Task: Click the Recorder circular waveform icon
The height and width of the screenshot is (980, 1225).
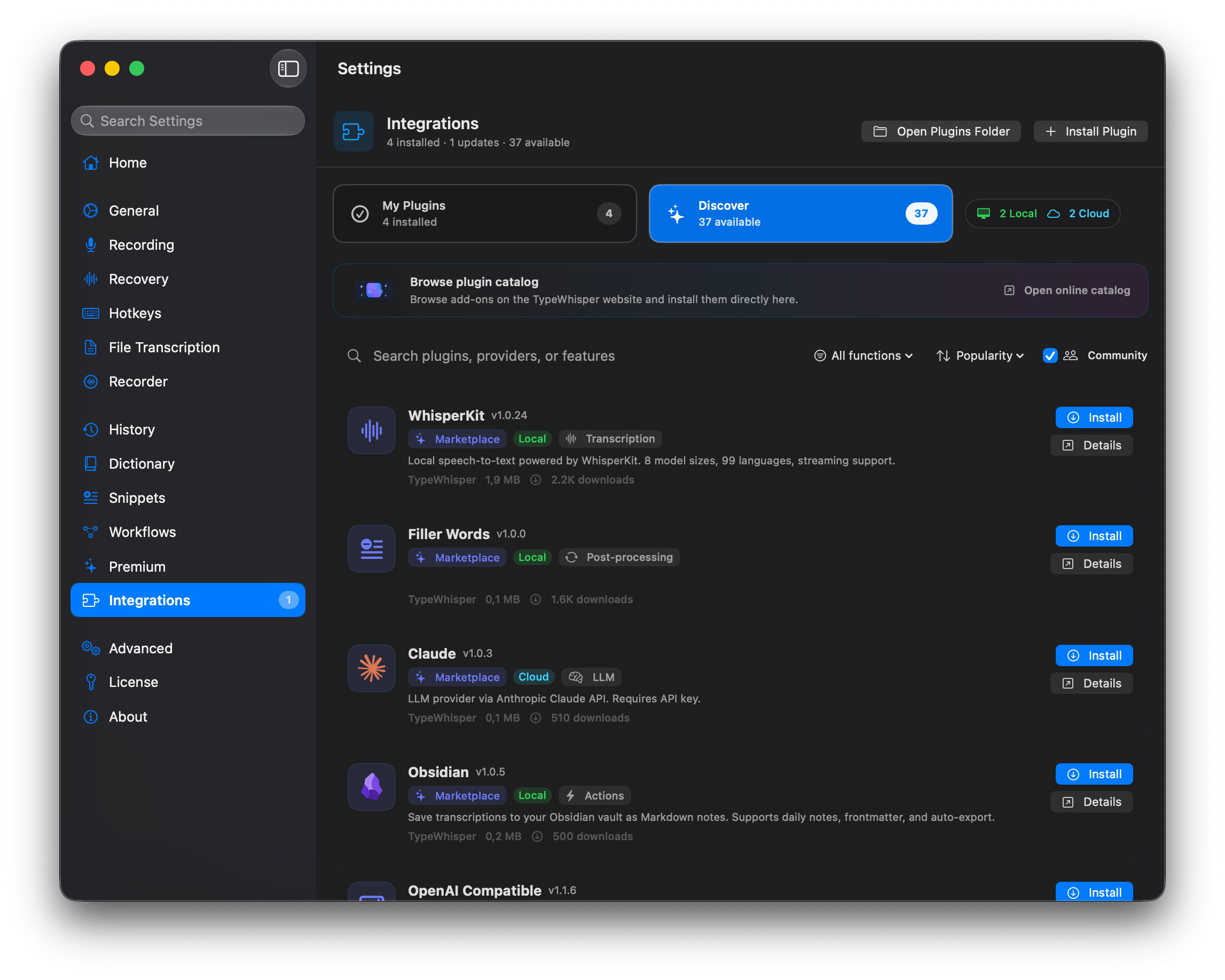Action: [91, 382]
